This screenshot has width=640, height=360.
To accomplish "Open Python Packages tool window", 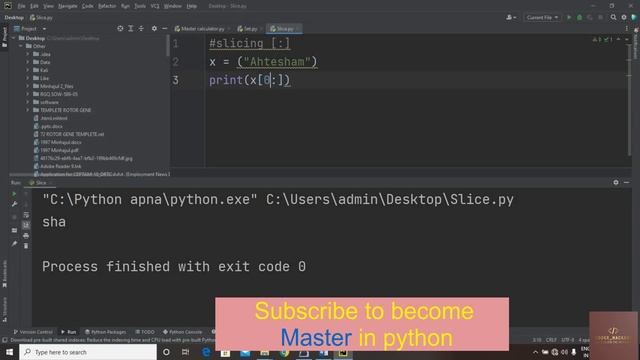I will (105, 332).
